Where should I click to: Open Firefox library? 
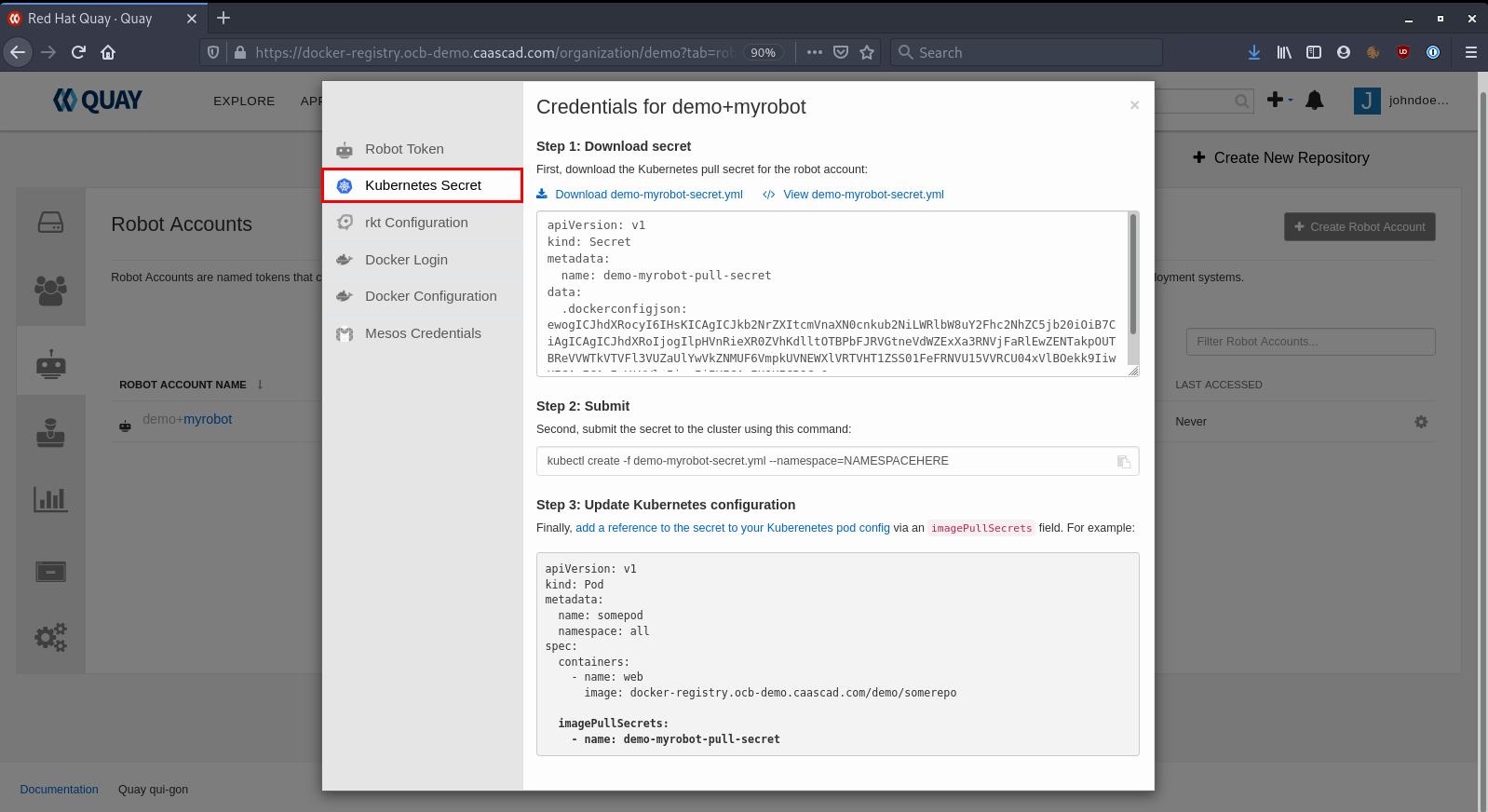pos(1284,52)
